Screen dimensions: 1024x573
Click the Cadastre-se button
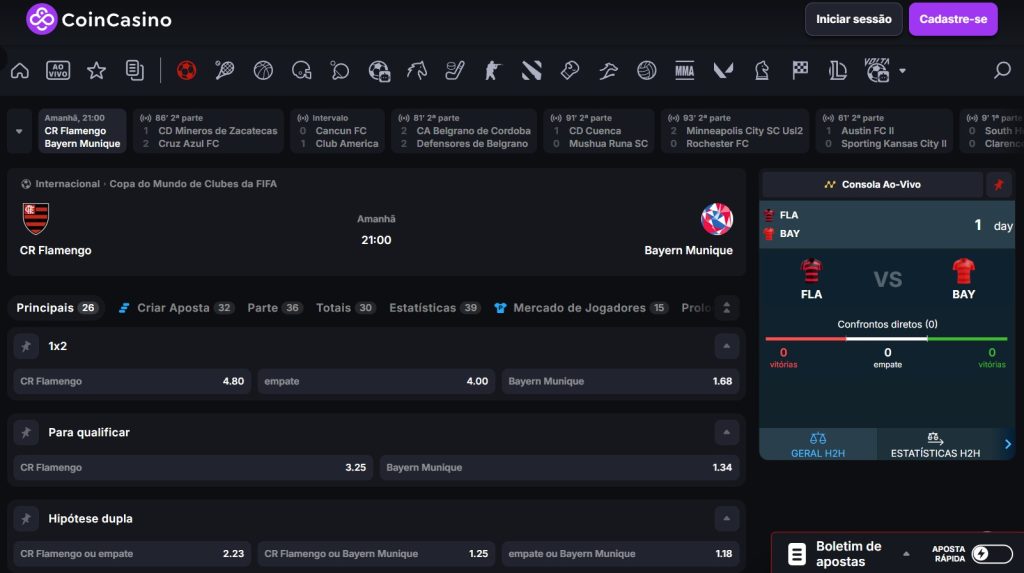click(953, 19)
